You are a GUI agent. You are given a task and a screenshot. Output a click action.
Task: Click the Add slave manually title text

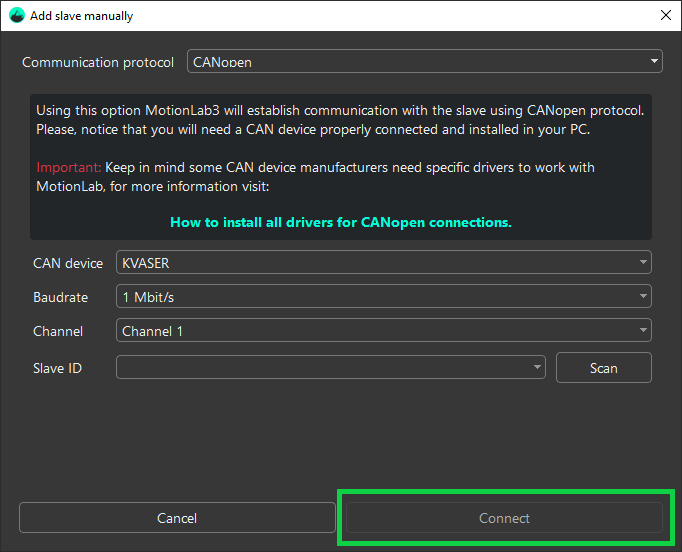[x=82, y=16]
